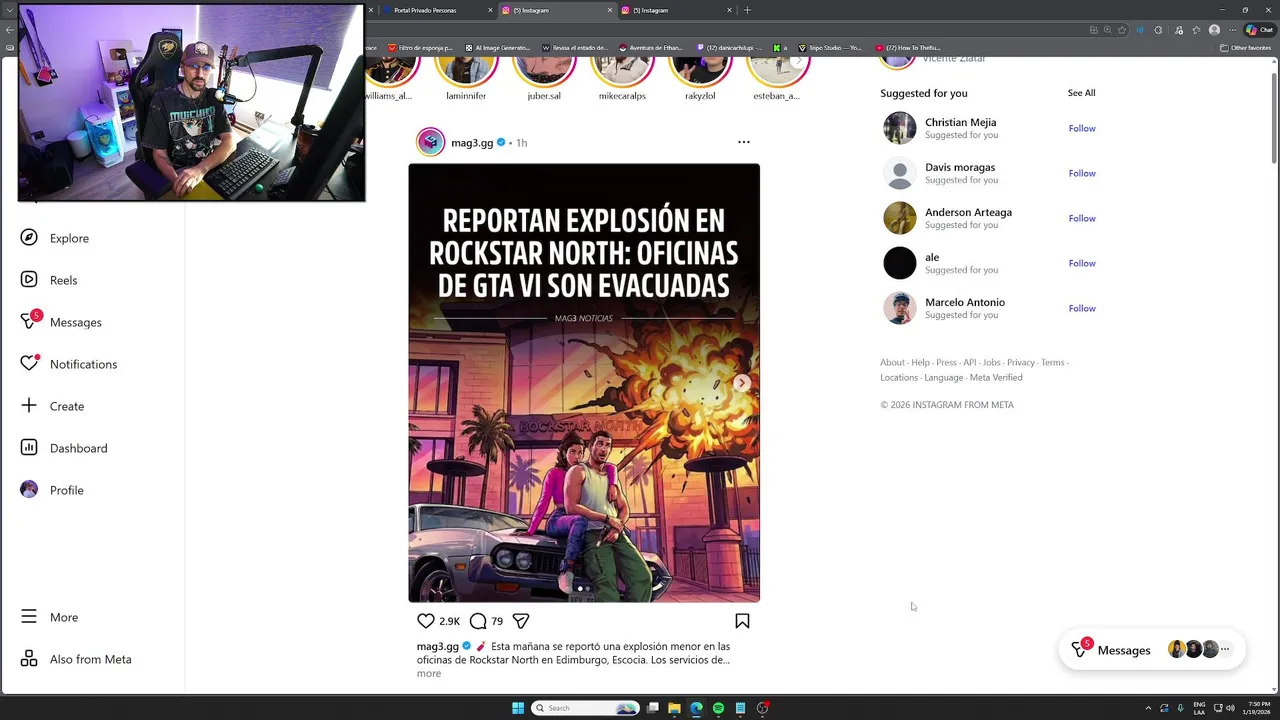
Task: Open AI Image Generator bookmark
Action: click(497, 47)
